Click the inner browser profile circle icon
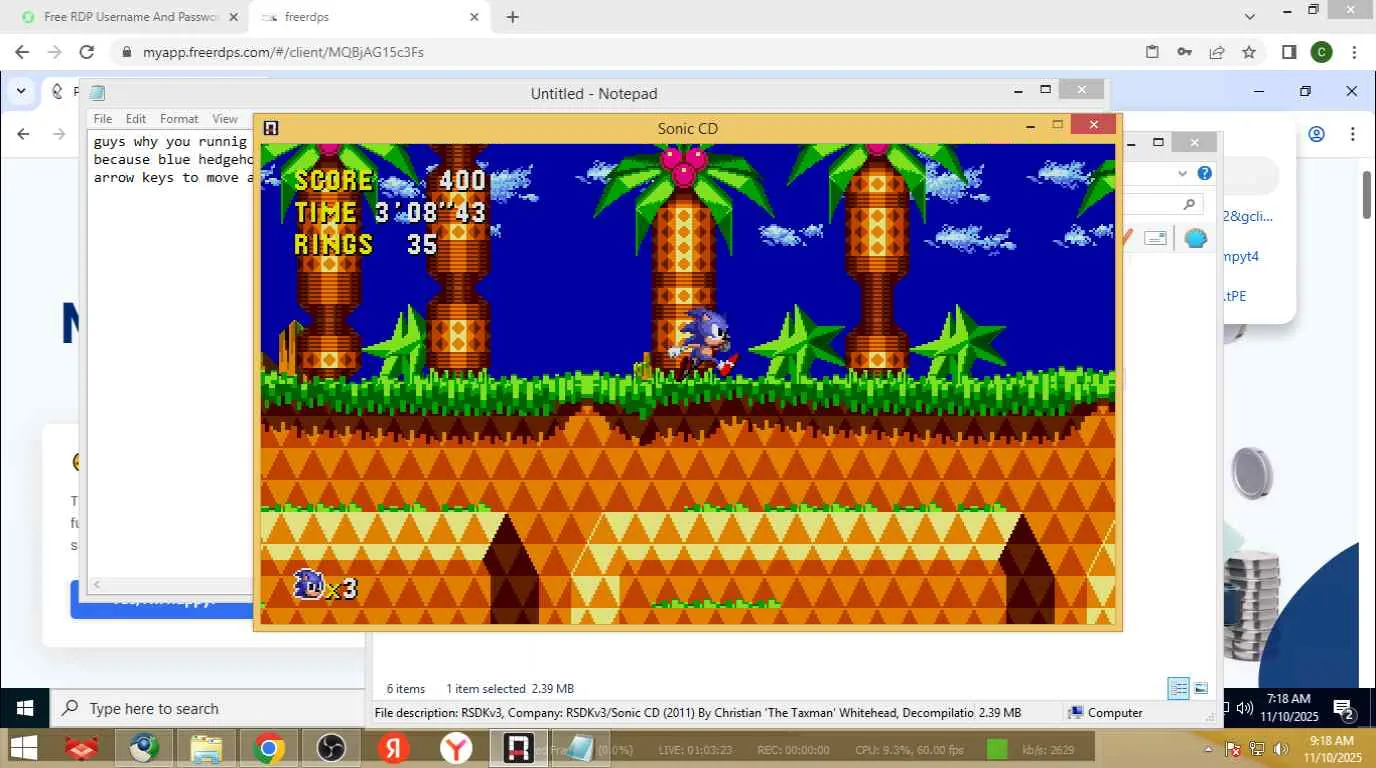Screen dimensions: 1376x768 click(x=1317, y=134)
